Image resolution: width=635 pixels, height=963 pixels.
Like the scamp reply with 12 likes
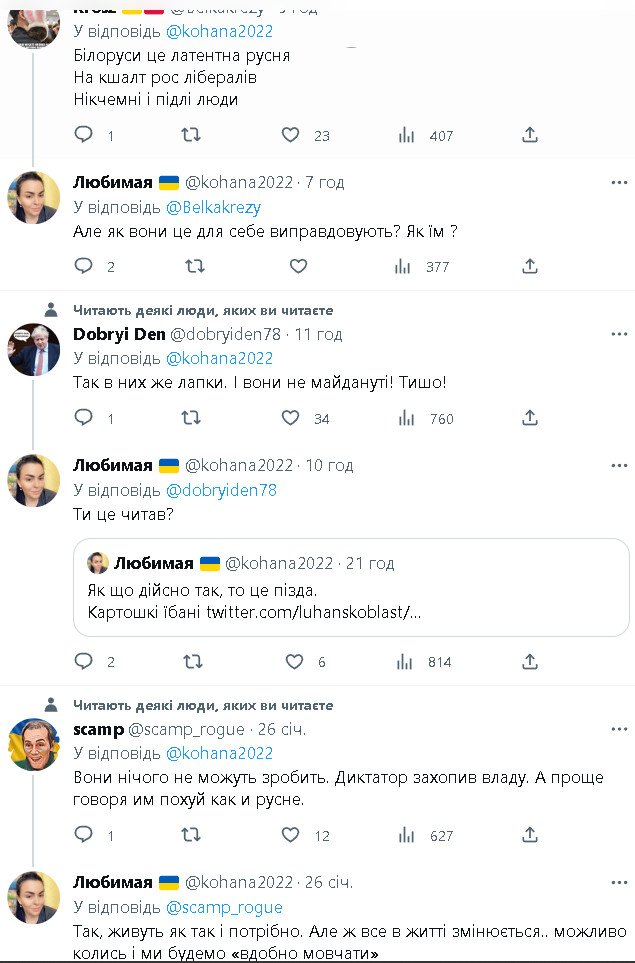[x=291, y=835]
